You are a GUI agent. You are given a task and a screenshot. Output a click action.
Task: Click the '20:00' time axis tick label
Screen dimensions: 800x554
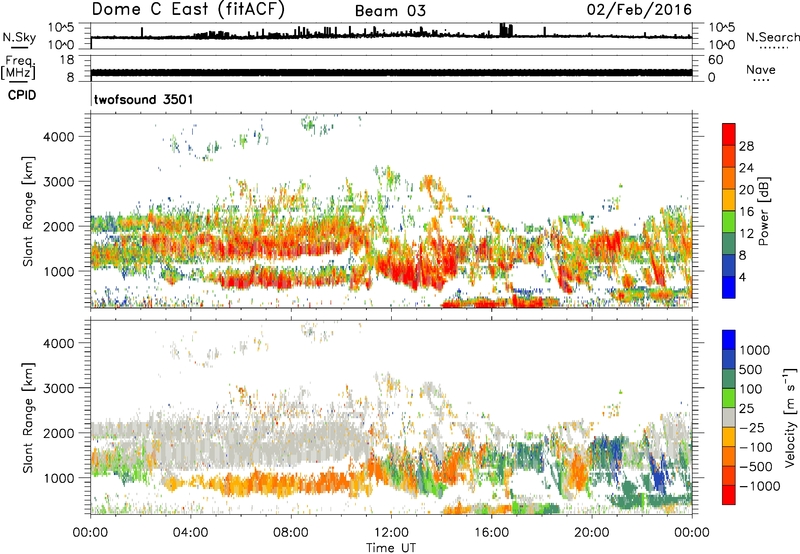(x=591, y=533)
